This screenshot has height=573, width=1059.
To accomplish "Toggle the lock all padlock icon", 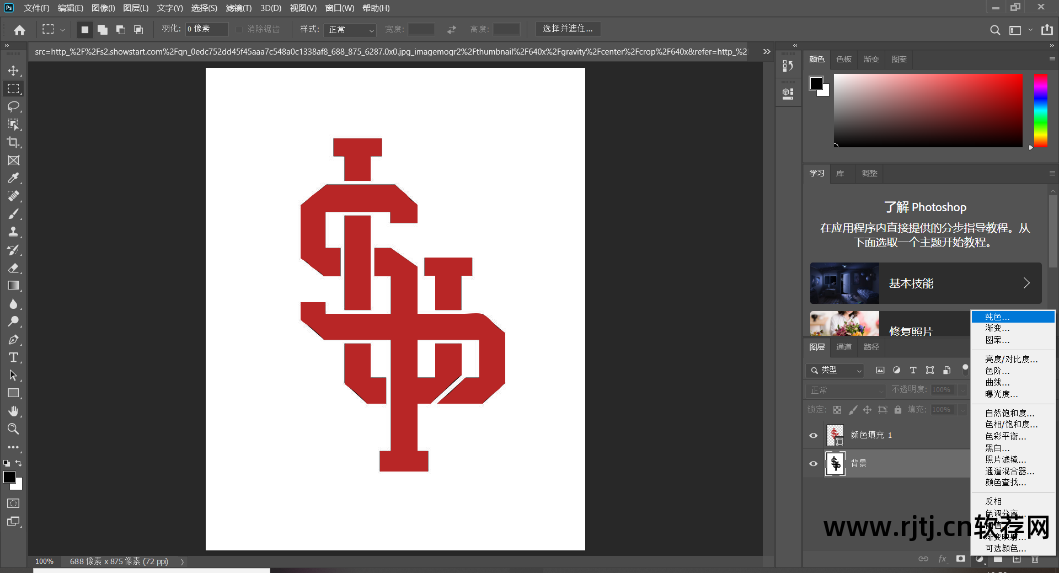I will (x=898, y=409).
